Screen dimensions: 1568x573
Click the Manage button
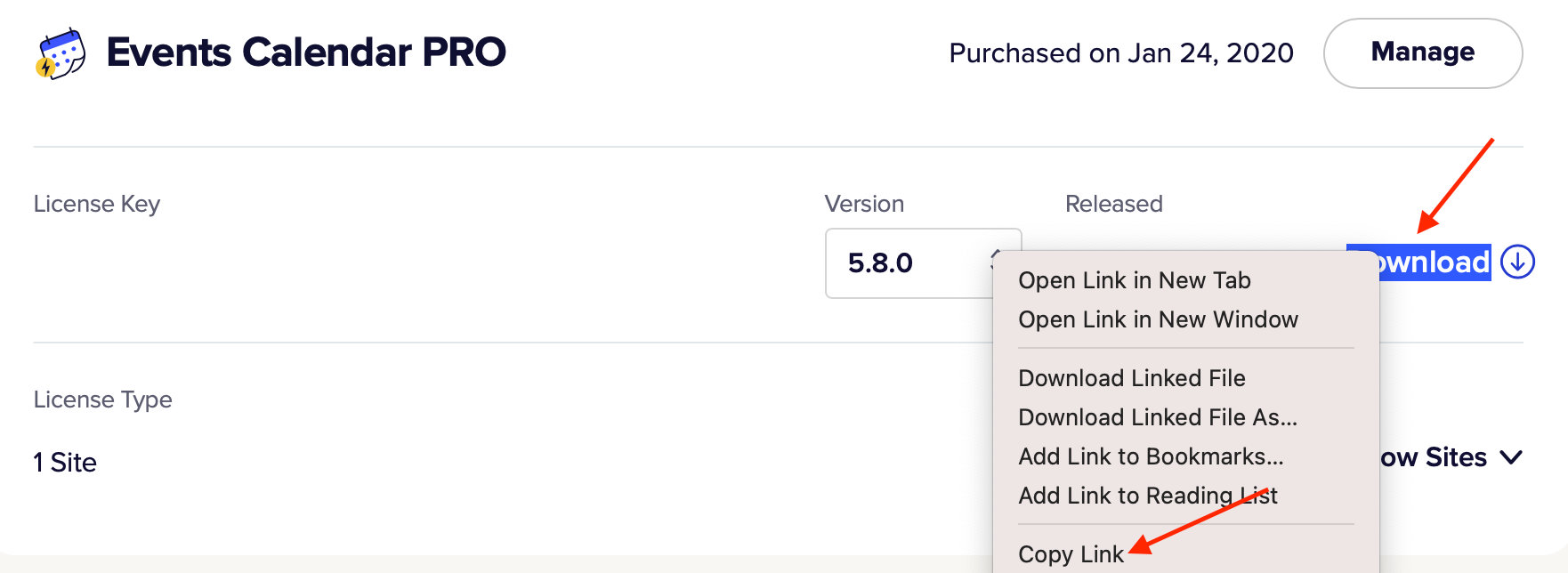tap(1423, 53)
